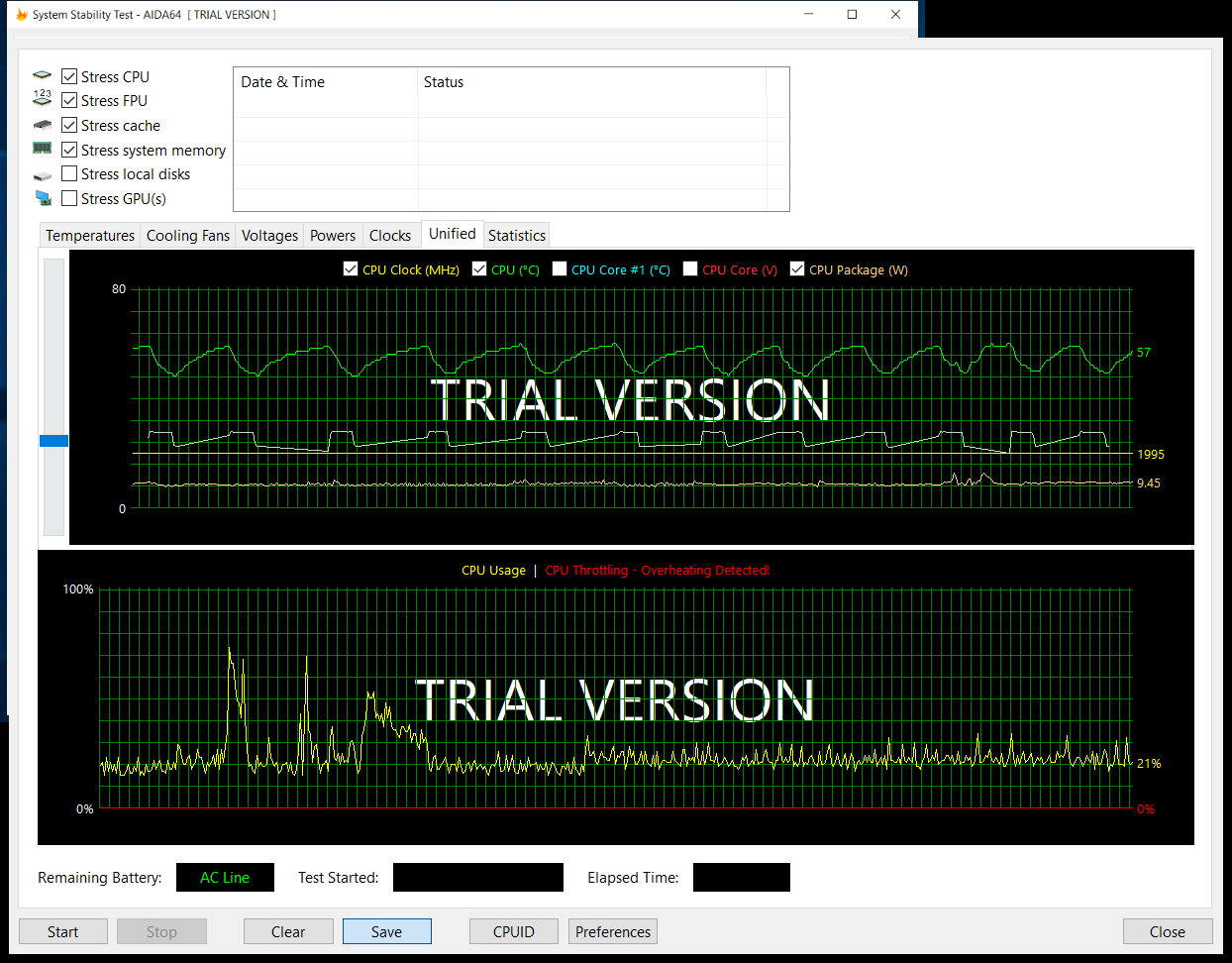Click the 9.45 package power value
Screen dimensions: 1232x963
1149,483
